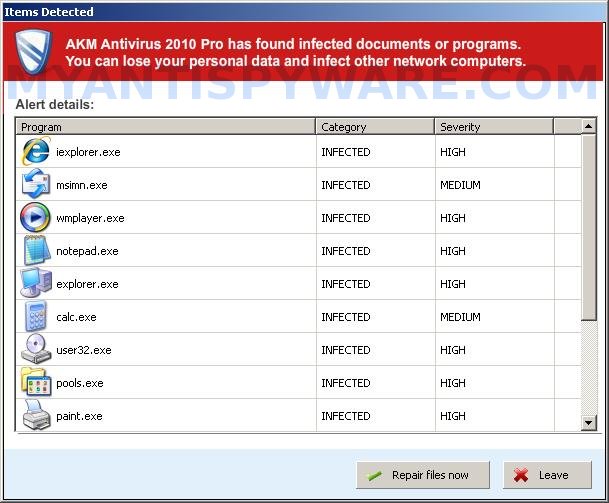Select the pools.exe file name
Viewport: 609px width, 503px height.
(80, 383)
